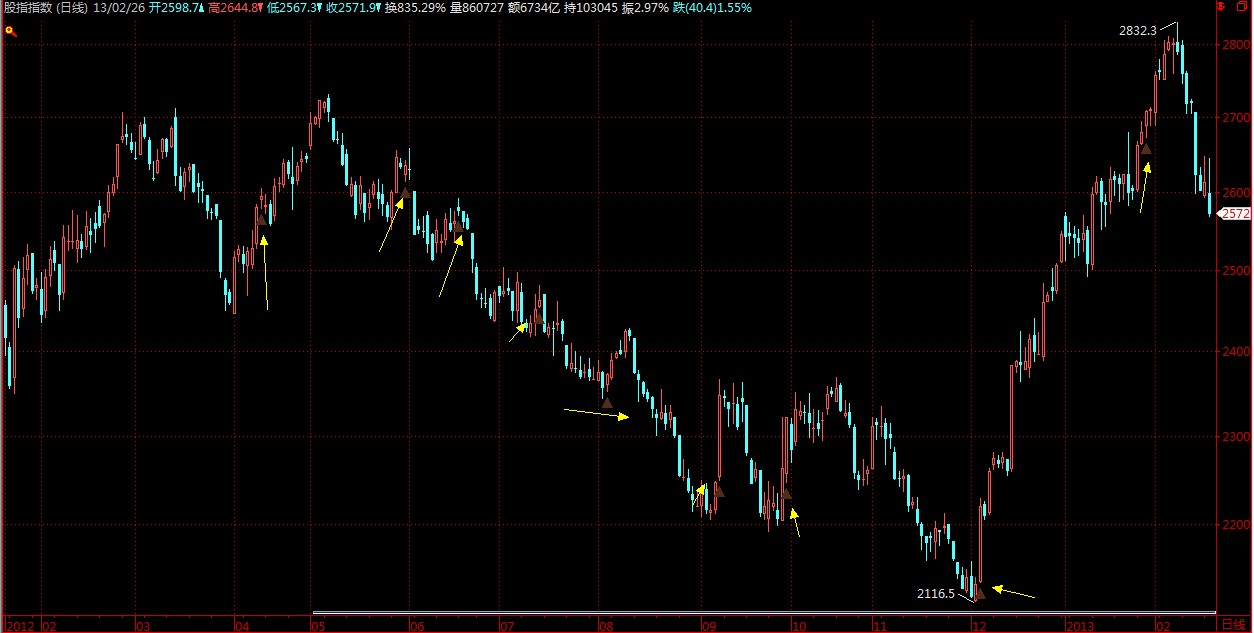Click the high price 高2644.8
Screen dimensions: 1254x633
pos(236,8)
